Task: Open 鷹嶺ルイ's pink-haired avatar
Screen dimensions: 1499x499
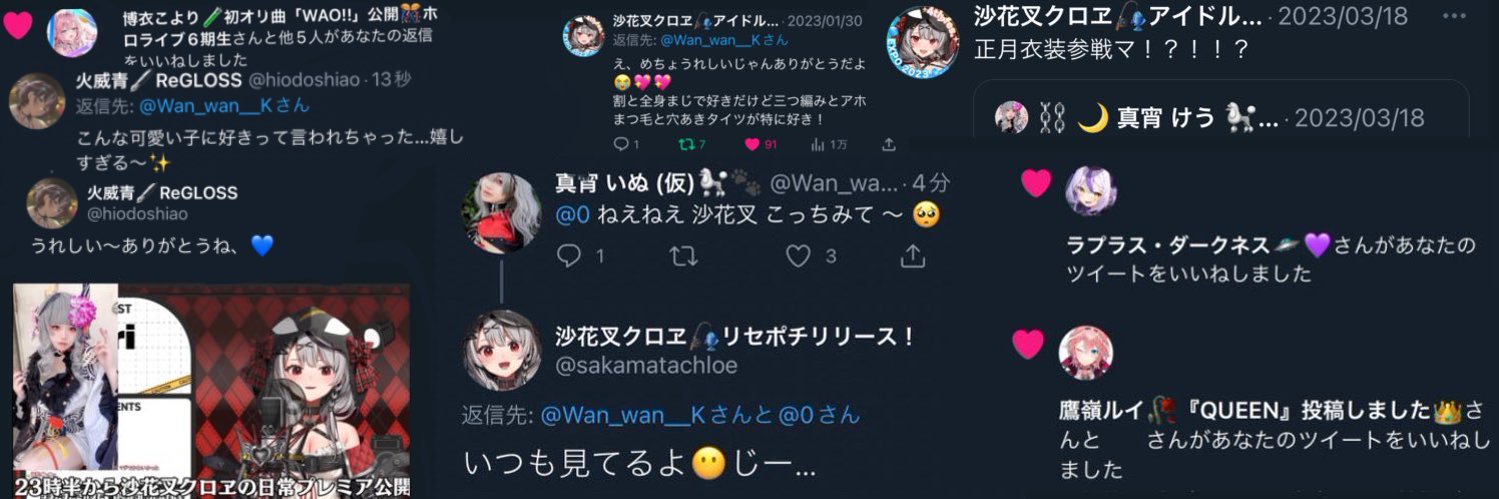Action: tap(1086, 352)
